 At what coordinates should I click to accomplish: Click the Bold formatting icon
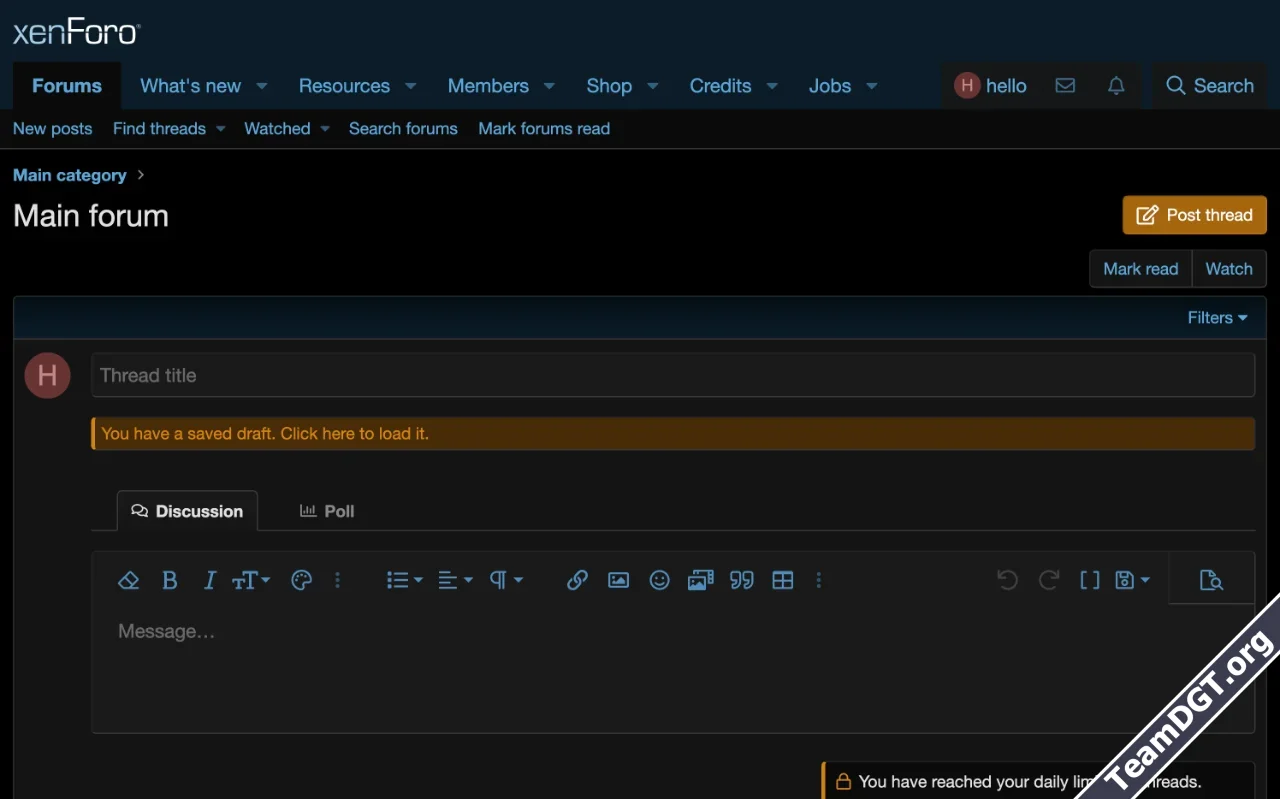[170, 580]
